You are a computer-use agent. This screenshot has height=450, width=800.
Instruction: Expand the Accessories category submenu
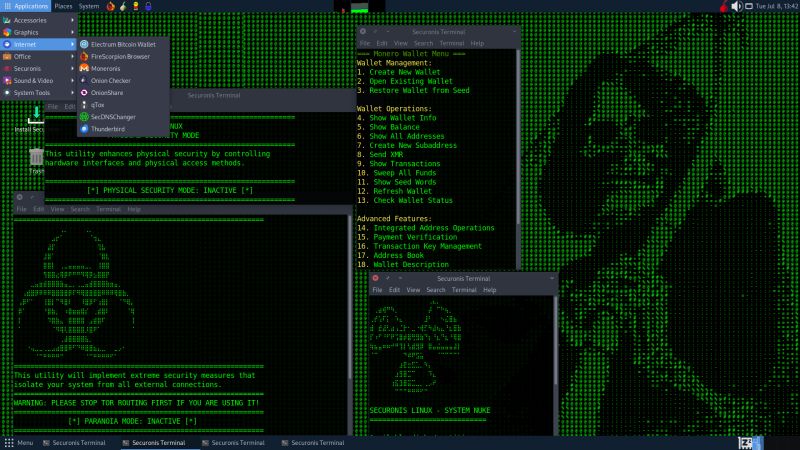click(39, 20)
